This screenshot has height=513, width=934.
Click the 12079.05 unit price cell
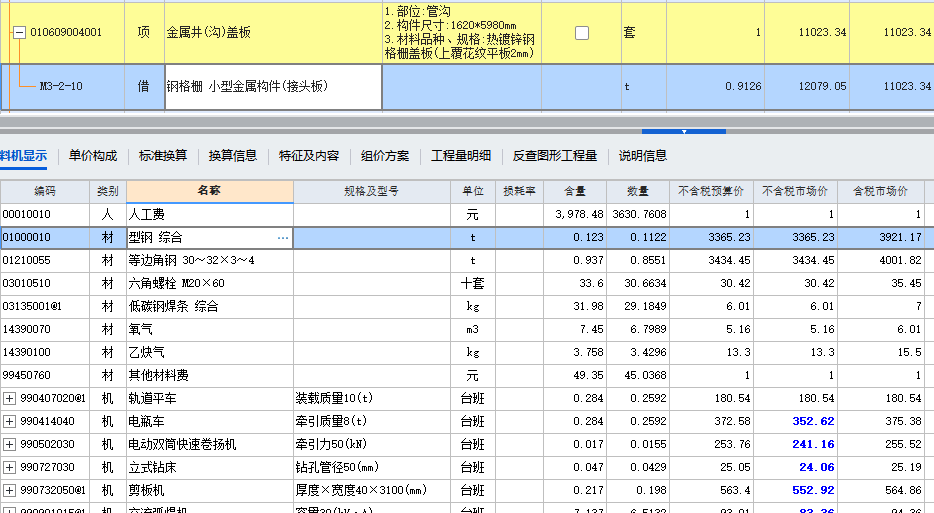coord(807,86)
